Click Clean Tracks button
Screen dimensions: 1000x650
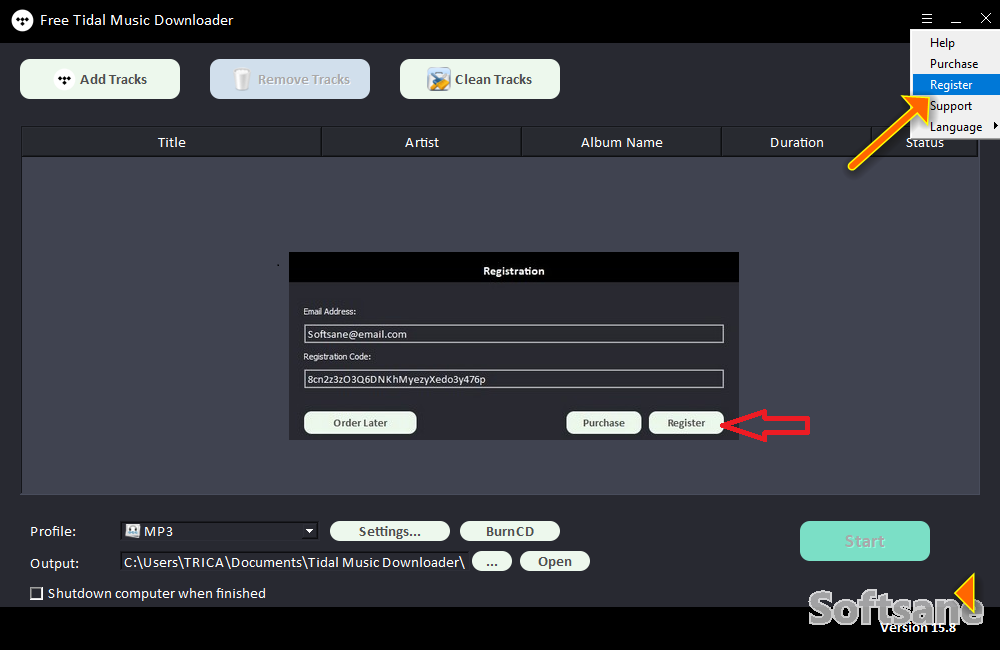pos(480,79)
